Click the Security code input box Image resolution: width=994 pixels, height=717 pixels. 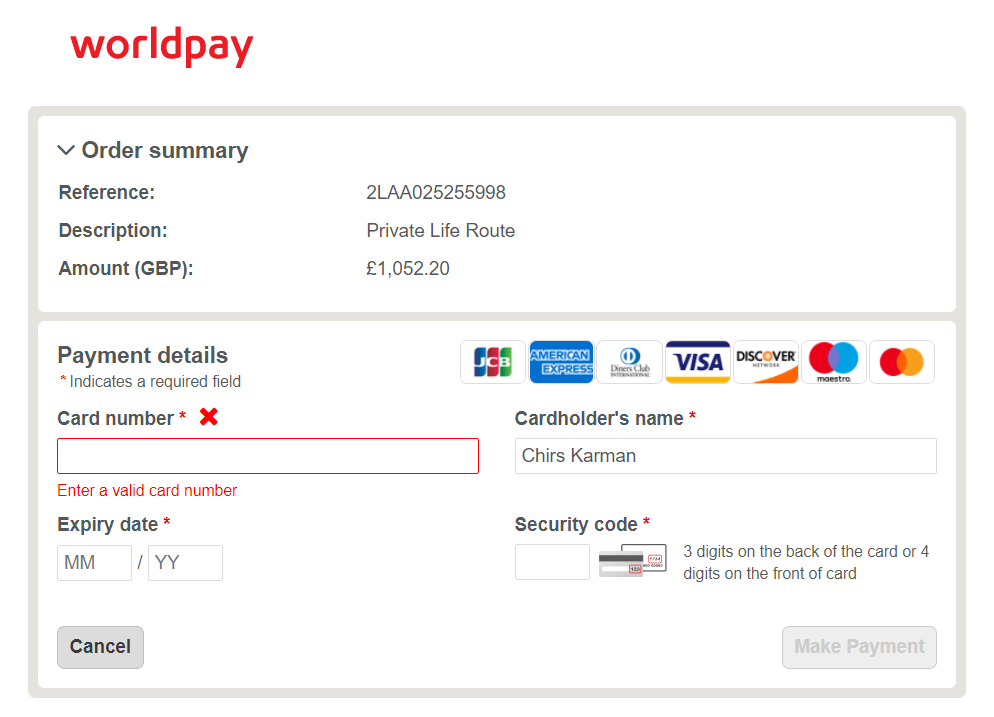pyautogui.click(x=552, y=562)
